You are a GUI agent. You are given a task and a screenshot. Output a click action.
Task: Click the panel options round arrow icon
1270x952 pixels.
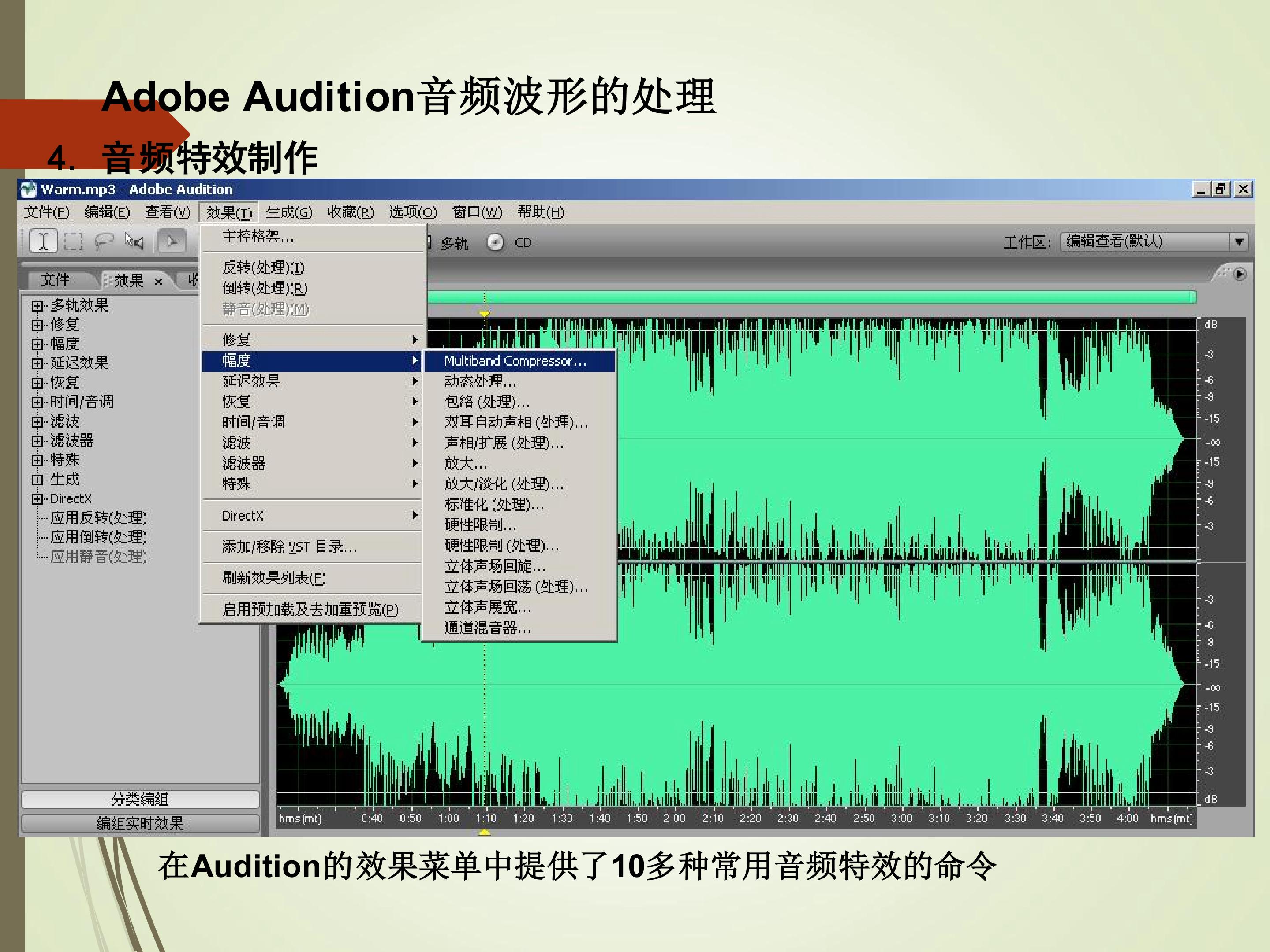(1240, 274)
